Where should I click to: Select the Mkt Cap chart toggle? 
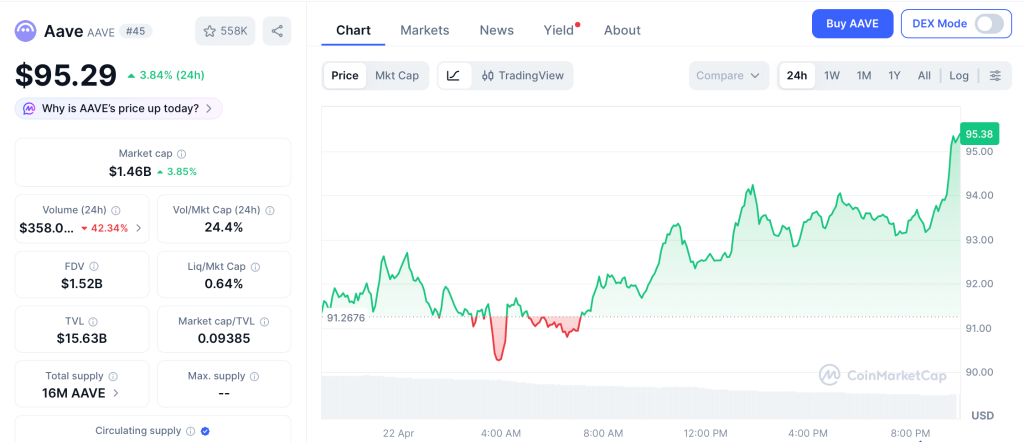click(x=397, y=76)
